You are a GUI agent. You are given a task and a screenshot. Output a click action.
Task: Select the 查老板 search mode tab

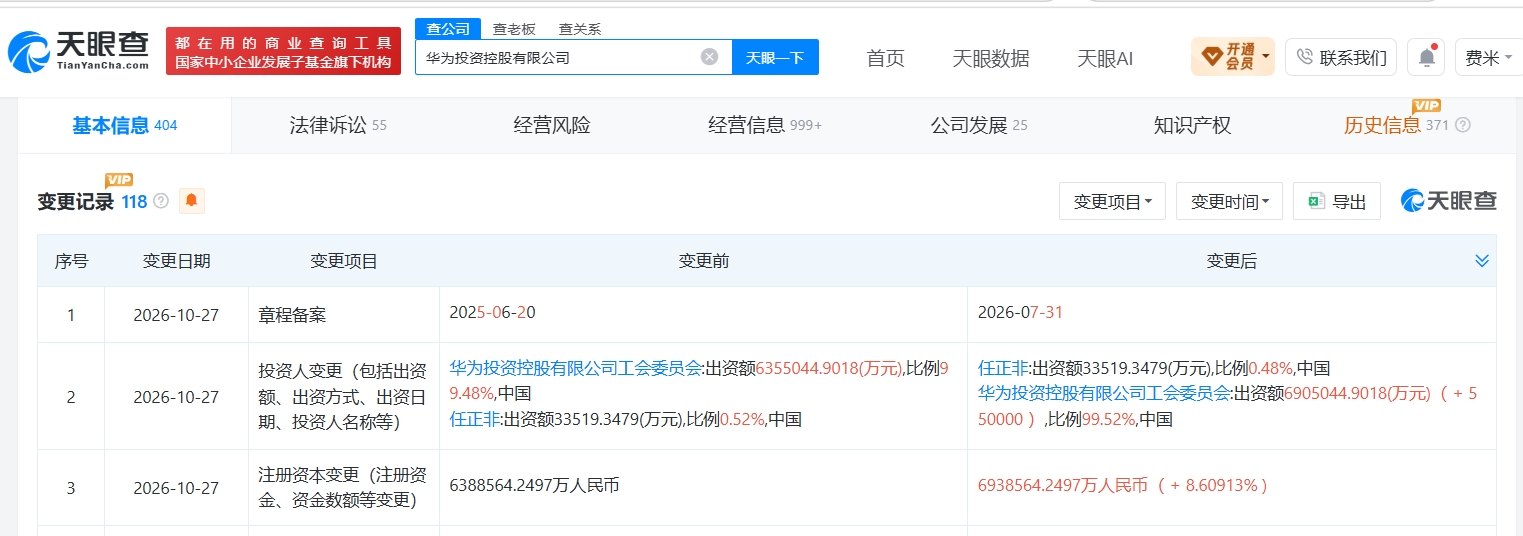(514, 29)
